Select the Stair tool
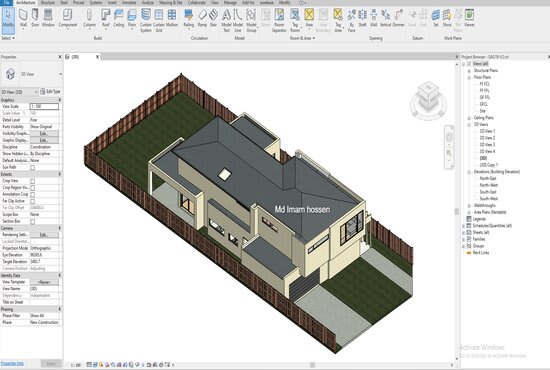550x370 pixels. tap(213, 18)
